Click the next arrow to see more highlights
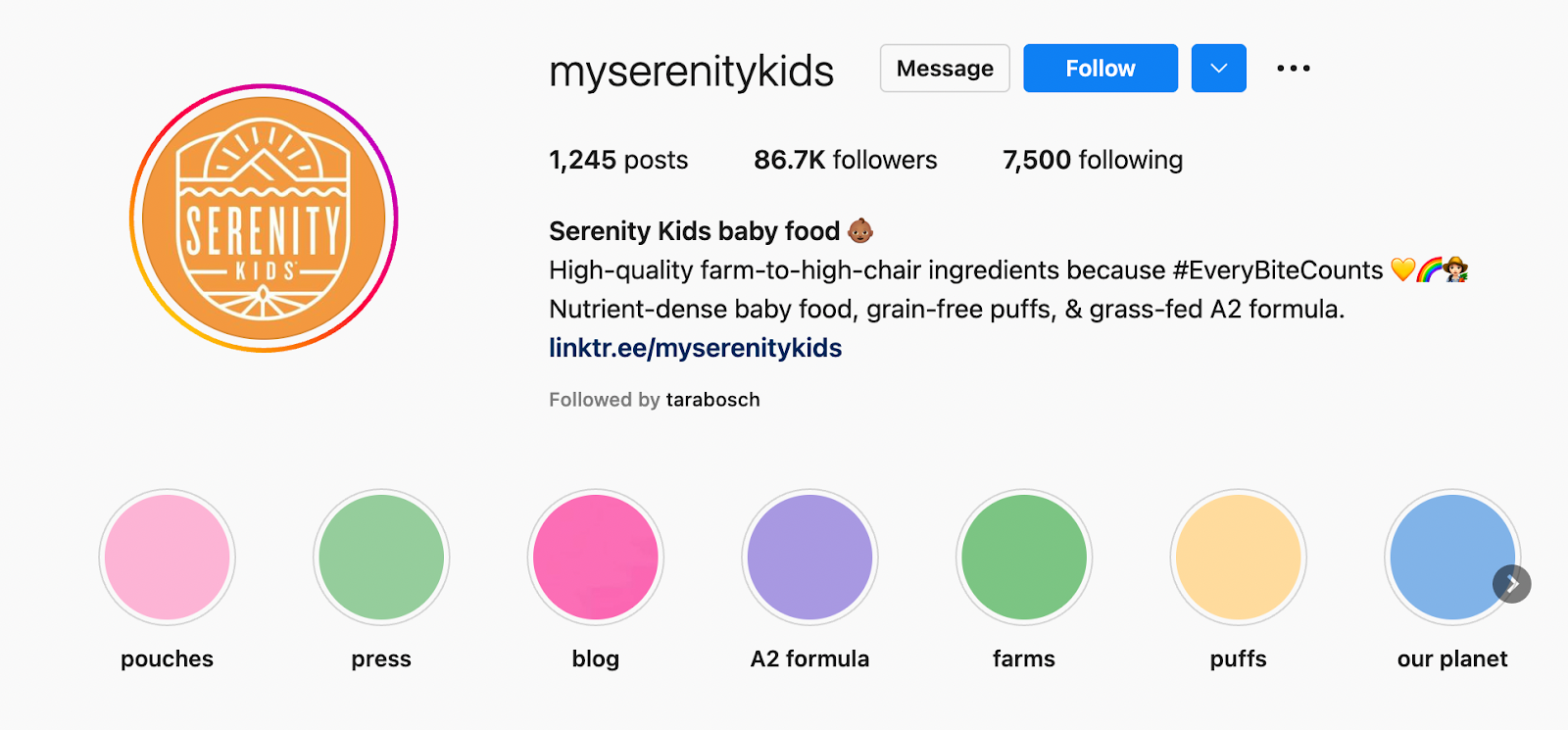The height and width of the screenshot is (730, 1568). (x=1510, y=584)
